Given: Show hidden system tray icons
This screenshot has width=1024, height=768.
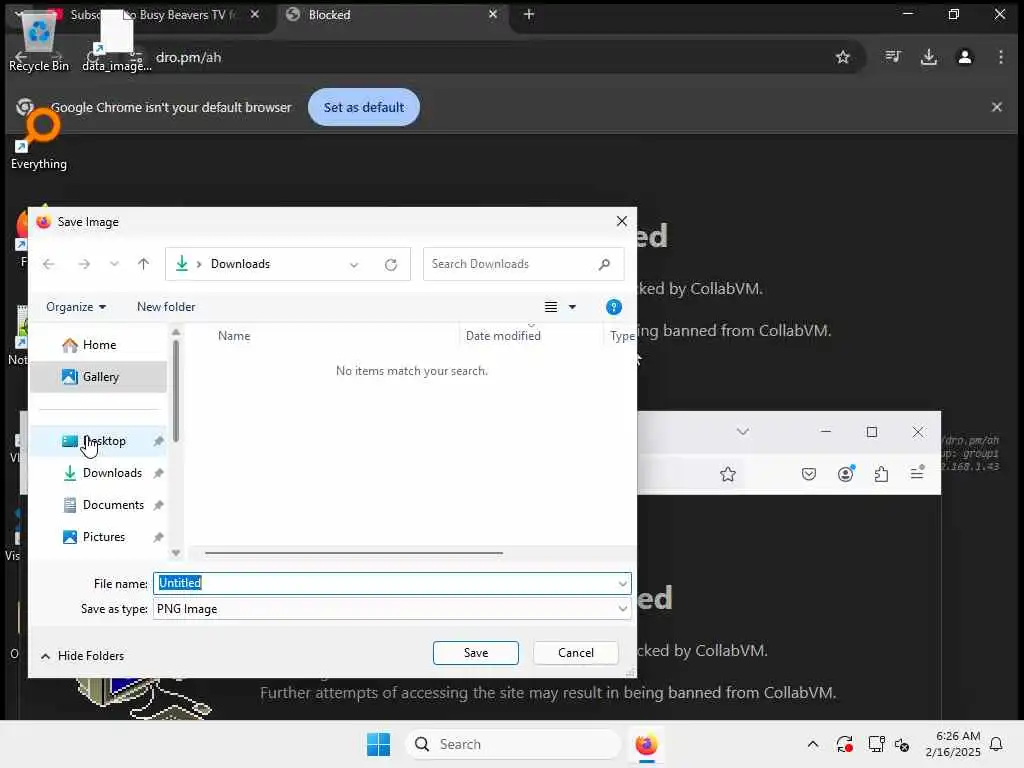Looking at the screenshot, I should (x=812, y=744).
